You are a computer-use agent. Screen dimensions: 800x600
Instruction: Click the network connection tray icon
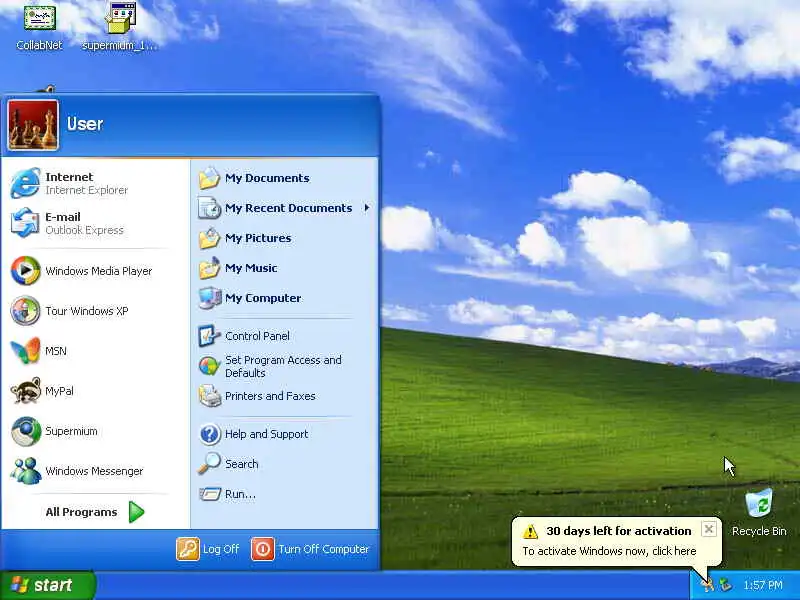[x=726, y=585]
